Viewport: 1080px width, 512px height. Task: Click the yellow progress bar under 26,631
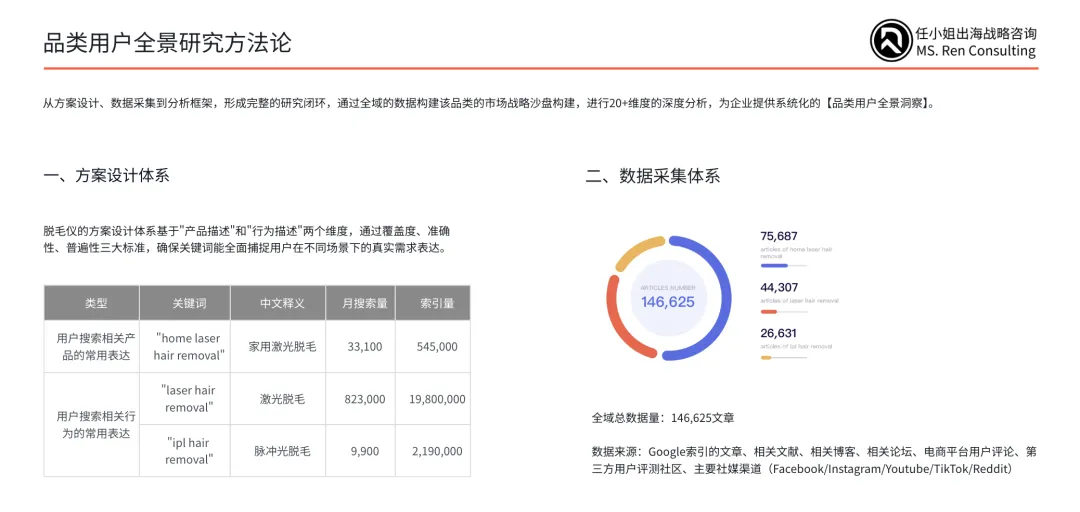[x=766, y=358]
